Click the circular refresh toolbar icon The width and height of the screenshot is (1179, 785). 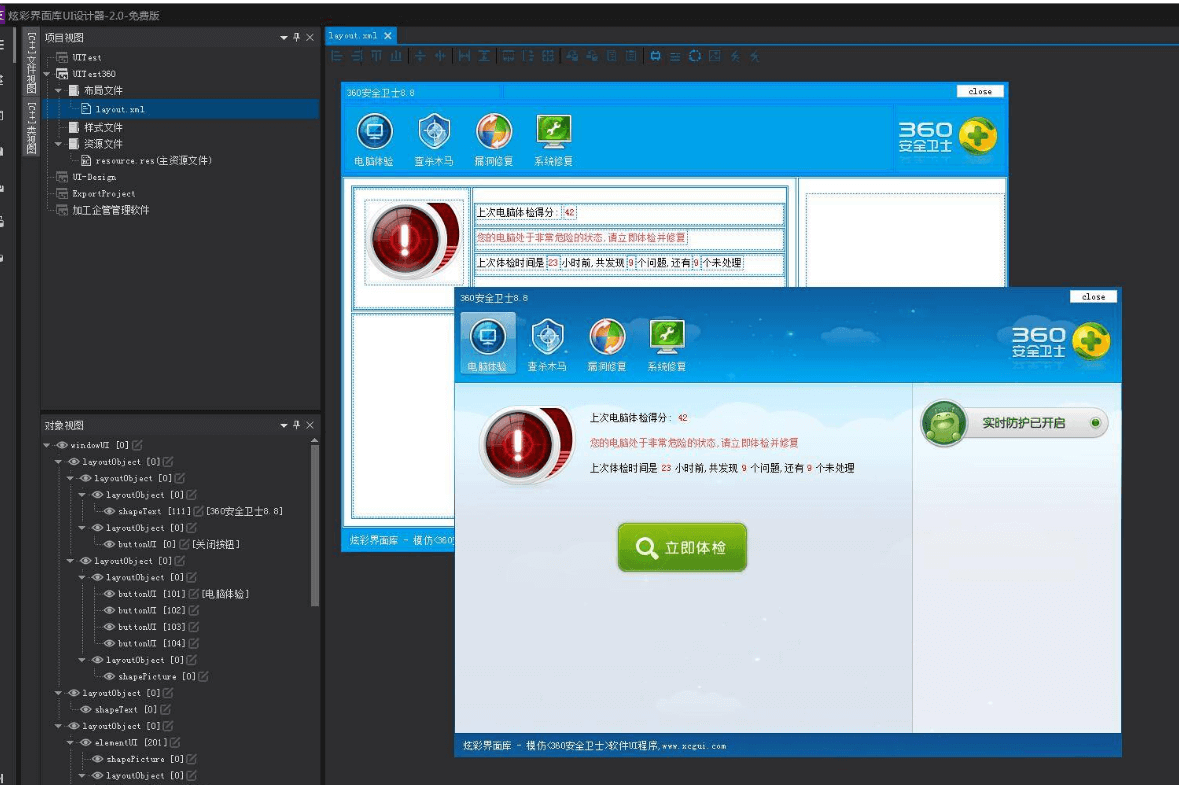[695, 56]
